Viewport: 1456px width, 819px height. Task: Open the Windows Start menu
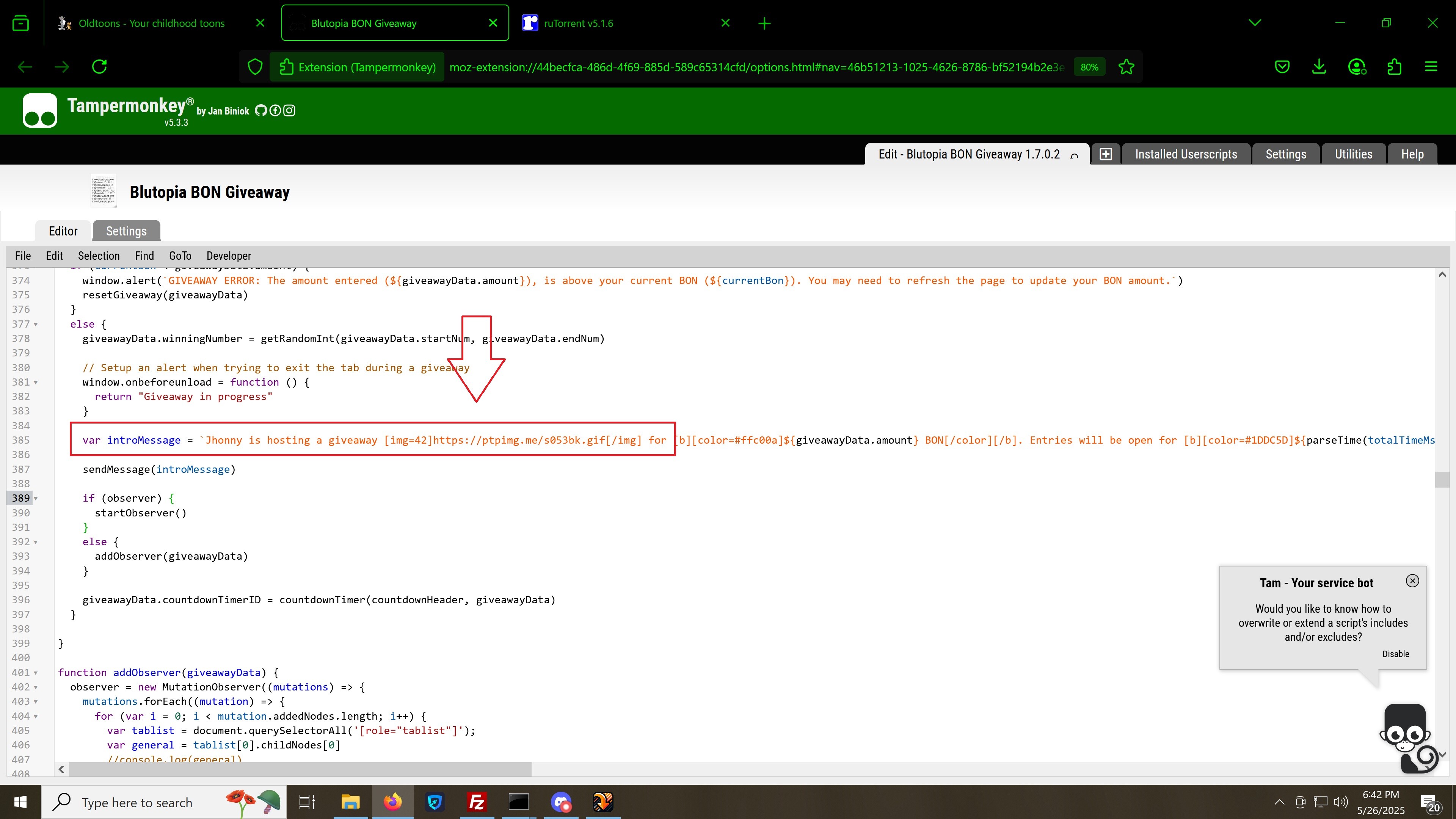coord(20,802)
